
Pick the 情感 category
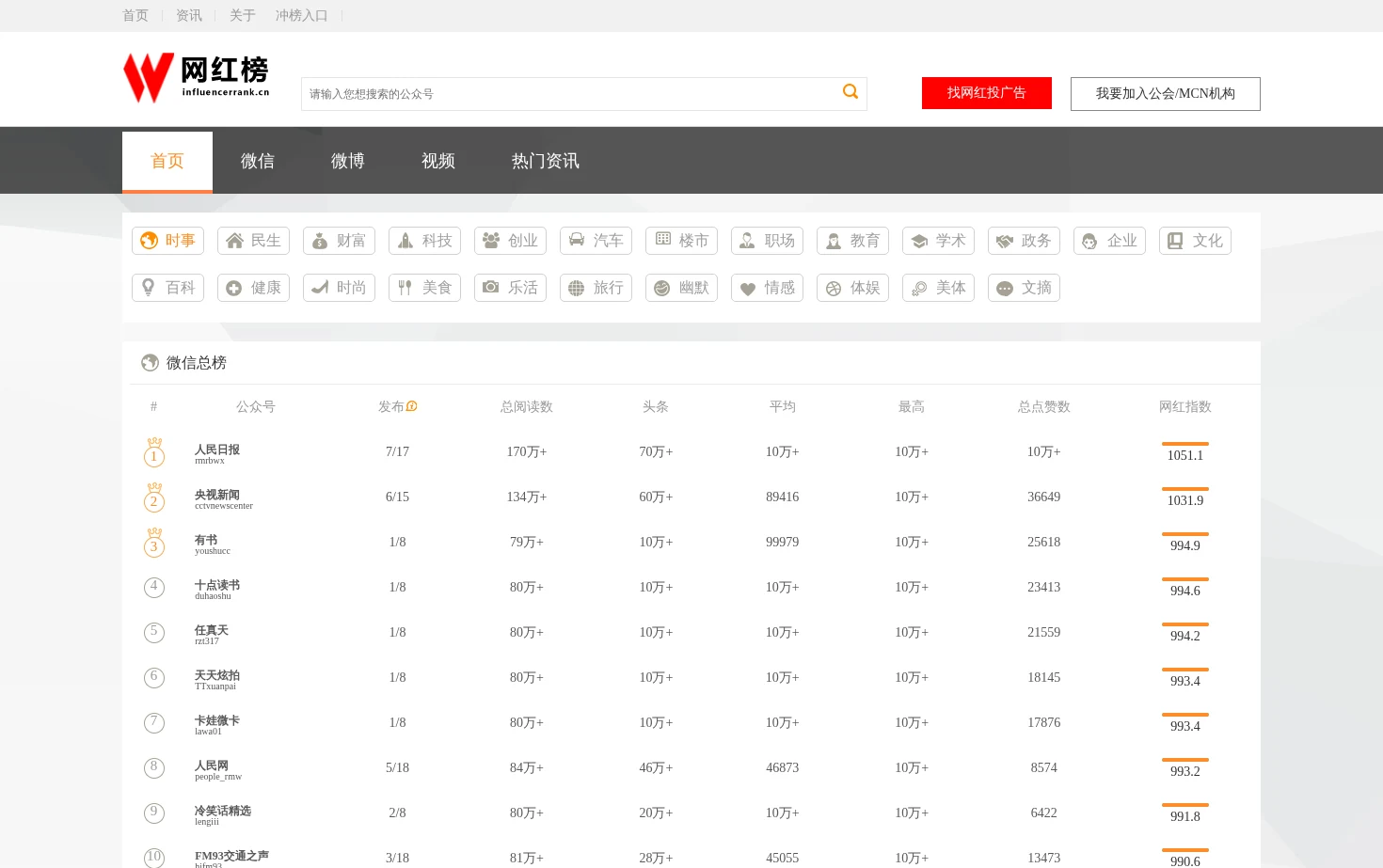(767, 288)
